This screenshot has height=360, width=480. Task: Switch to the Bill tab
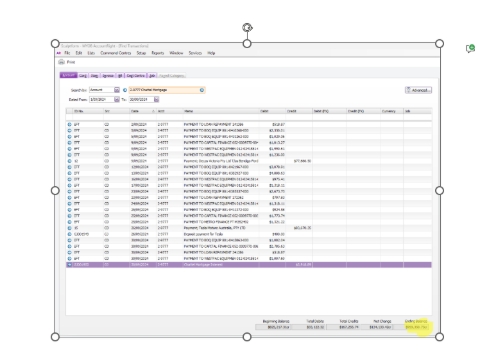click(x=120, y=76)
